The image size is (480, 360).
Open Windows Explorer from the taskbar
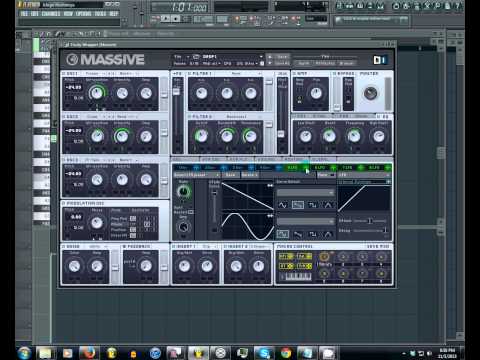coord(46,353)
